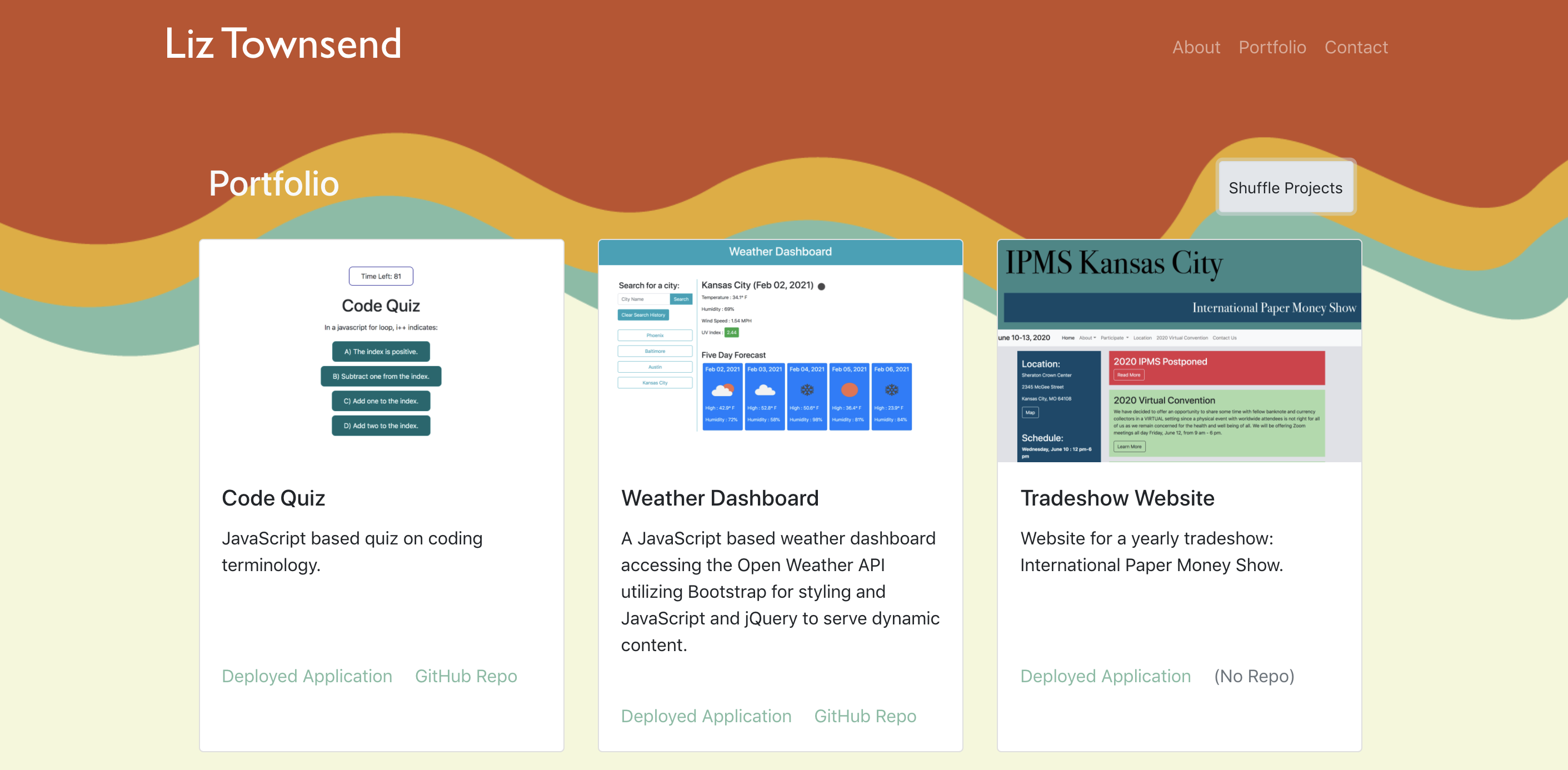Screen dimensions: 1568x770
Task: Open Code Quiz GitHub Repo link
Action: pos(466,676)
